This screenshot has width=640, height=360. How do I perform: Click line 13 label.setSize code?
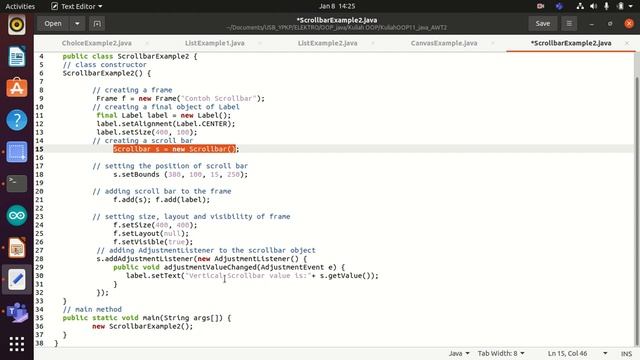tap(147, 132)
